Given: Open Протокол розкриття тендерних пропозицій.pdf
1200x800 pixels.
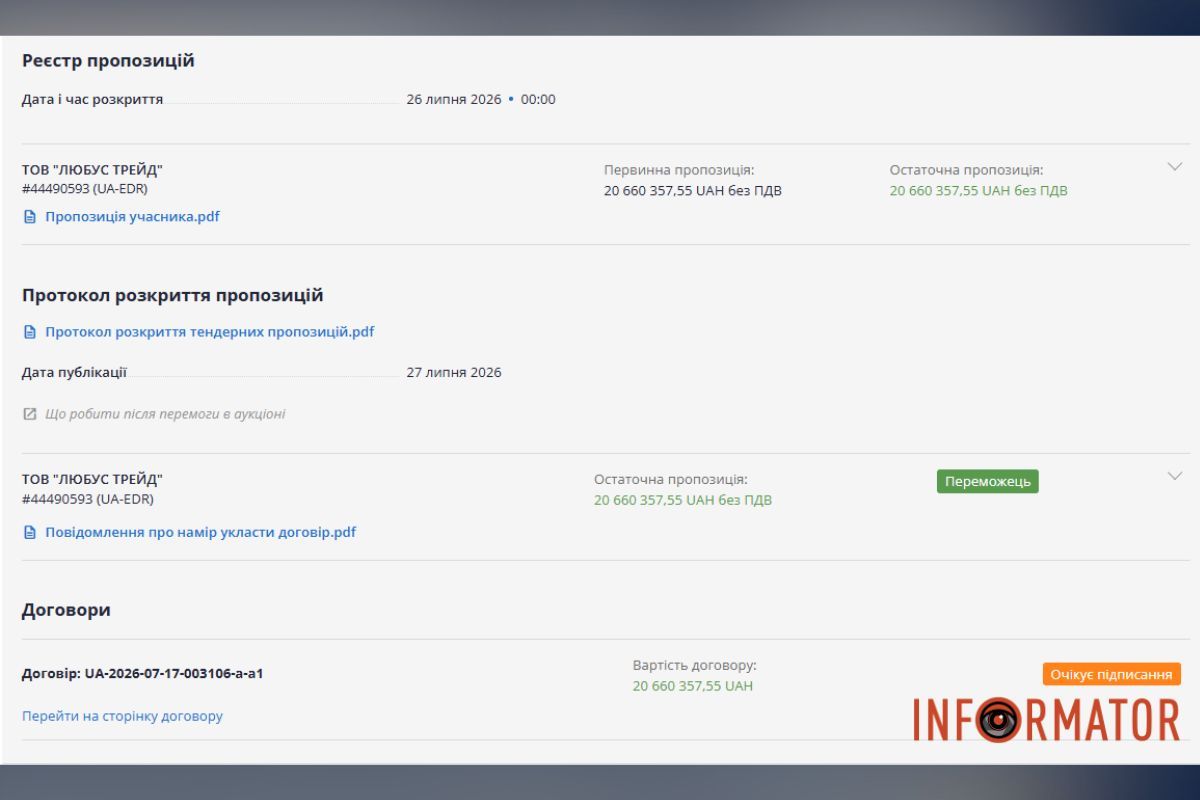Looking at the screenshot, I should 210,332.
